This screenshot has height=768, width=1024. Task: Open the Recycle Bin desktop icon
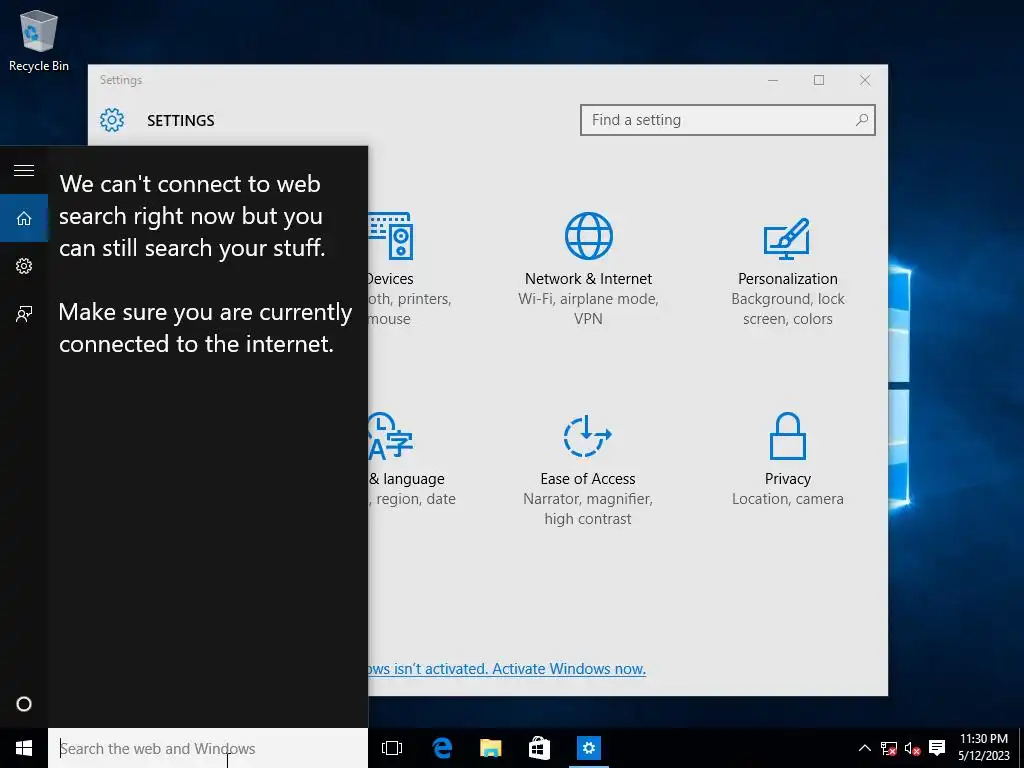39,40
